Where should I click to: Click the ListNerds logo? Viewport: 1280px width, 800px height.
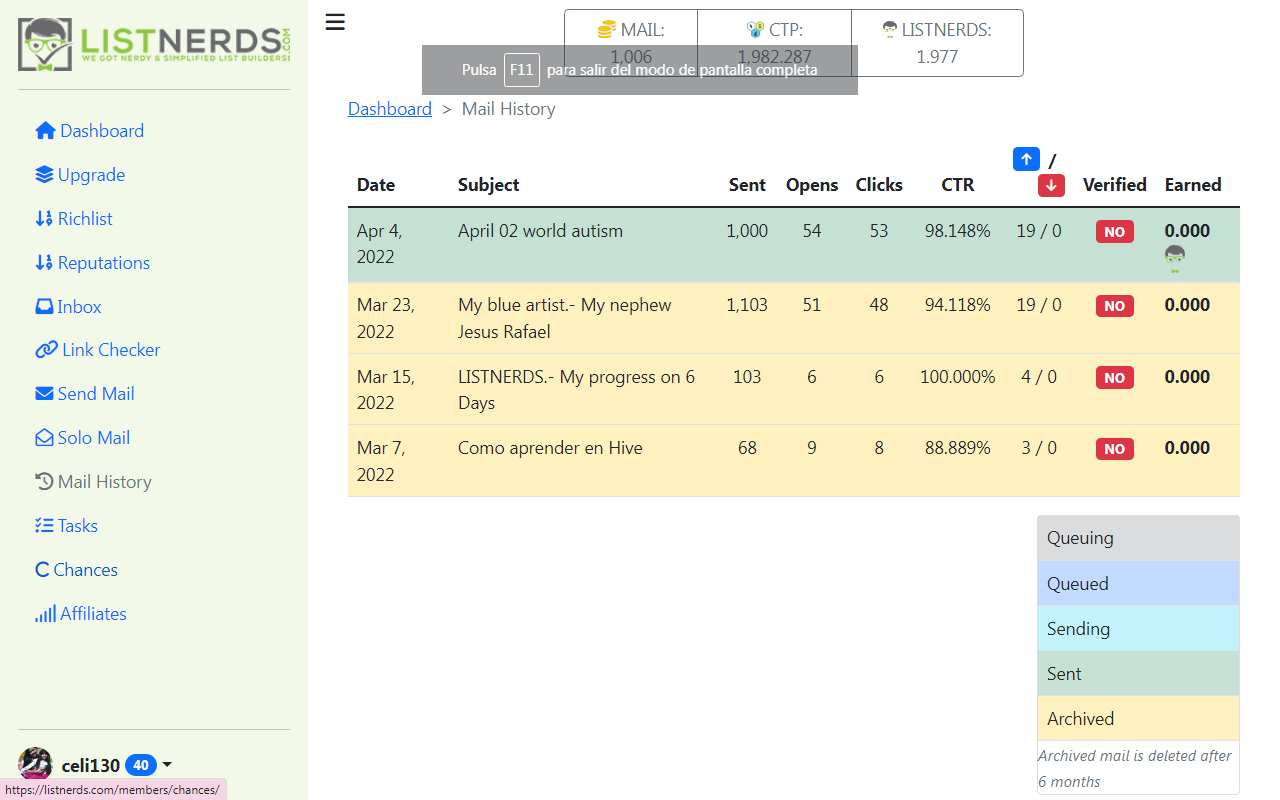pyautogui.click(x=154, y=45)
